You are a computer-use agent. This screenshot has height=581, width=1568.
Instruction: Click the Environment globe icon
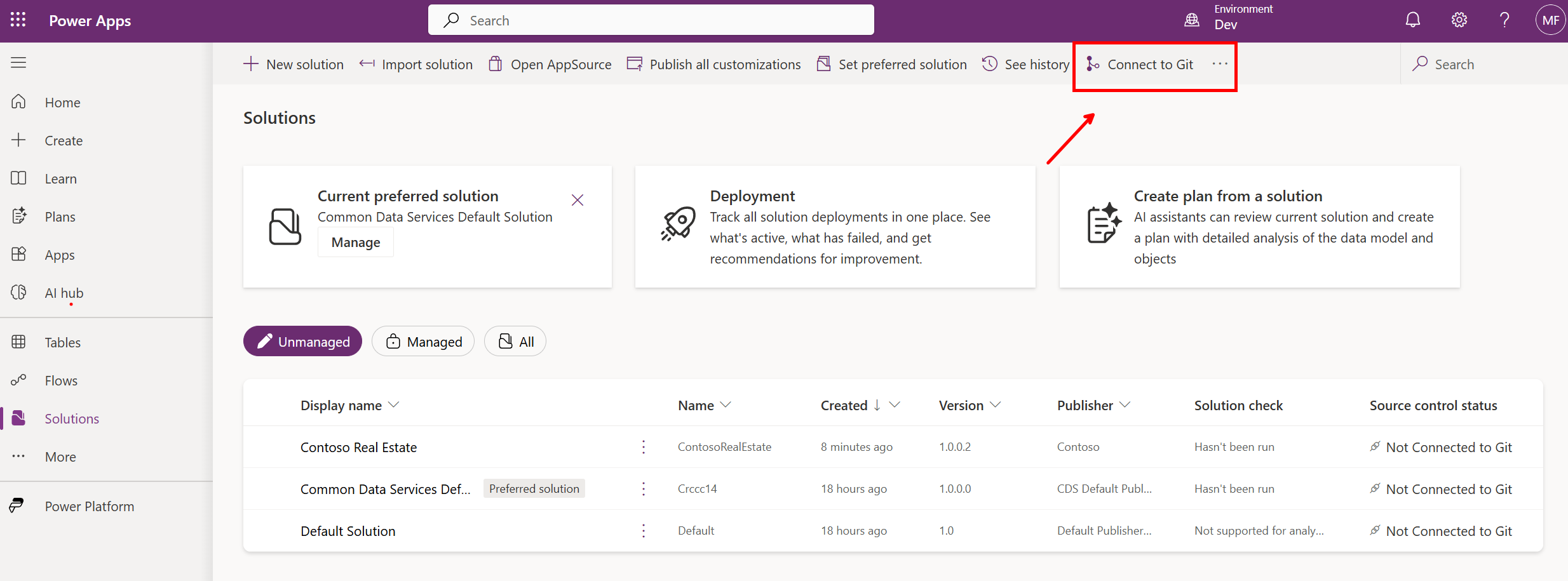[x=1192, y=20]
